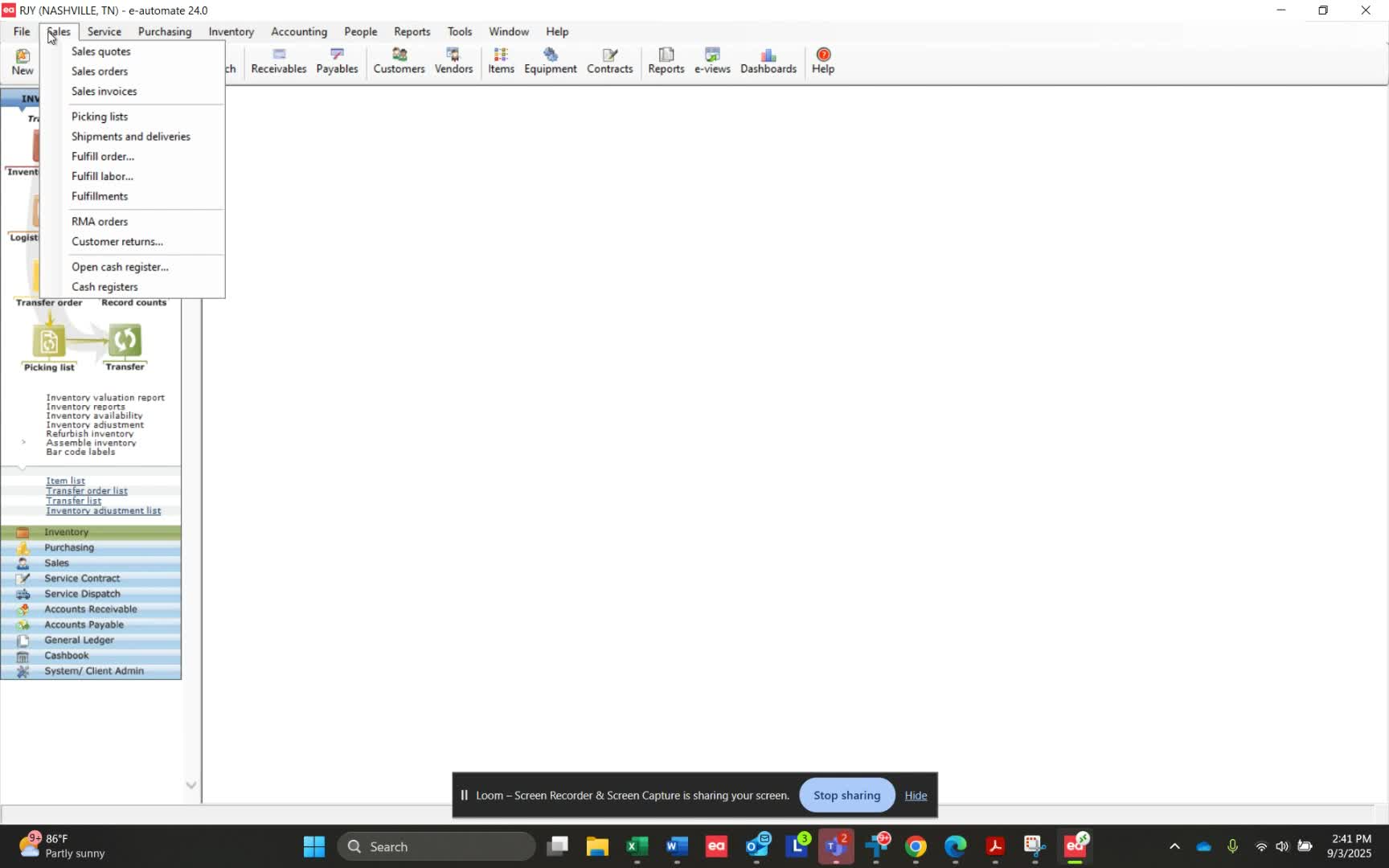Open Adobe Acrobat from the taskbar
Screen dimensions: 1389x868
tap(995, 846)
